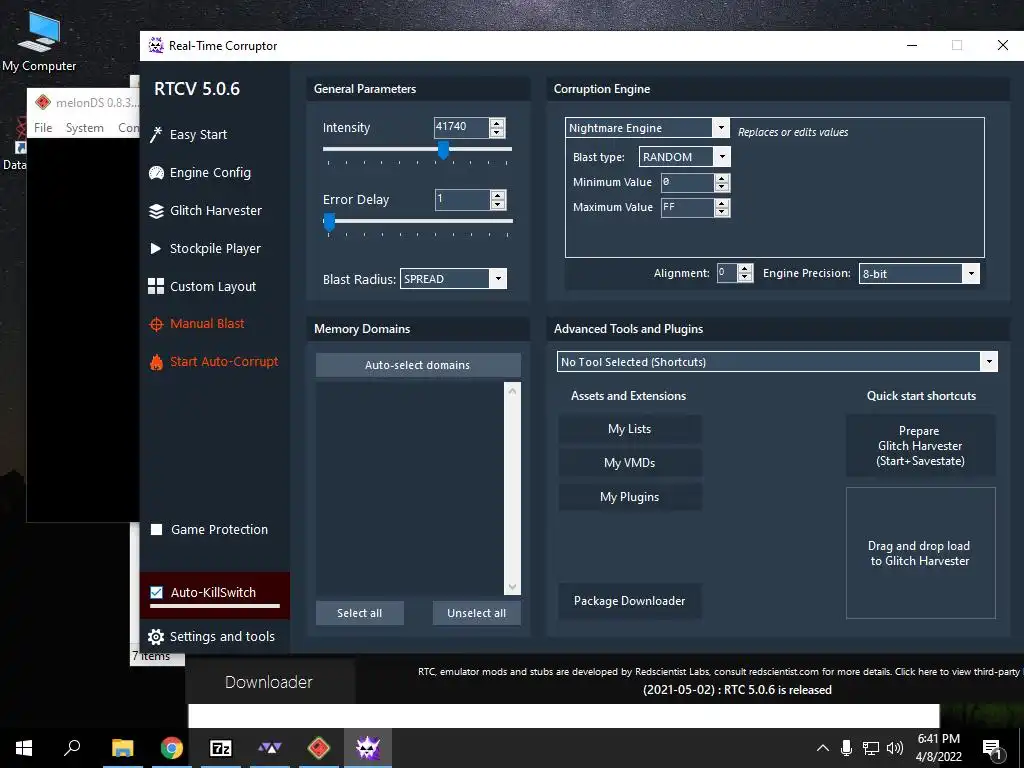This screenshot has width=1024, height=768.
Task: Click the Manual Blast crosshair icon
Action: [x=156, y=324]
